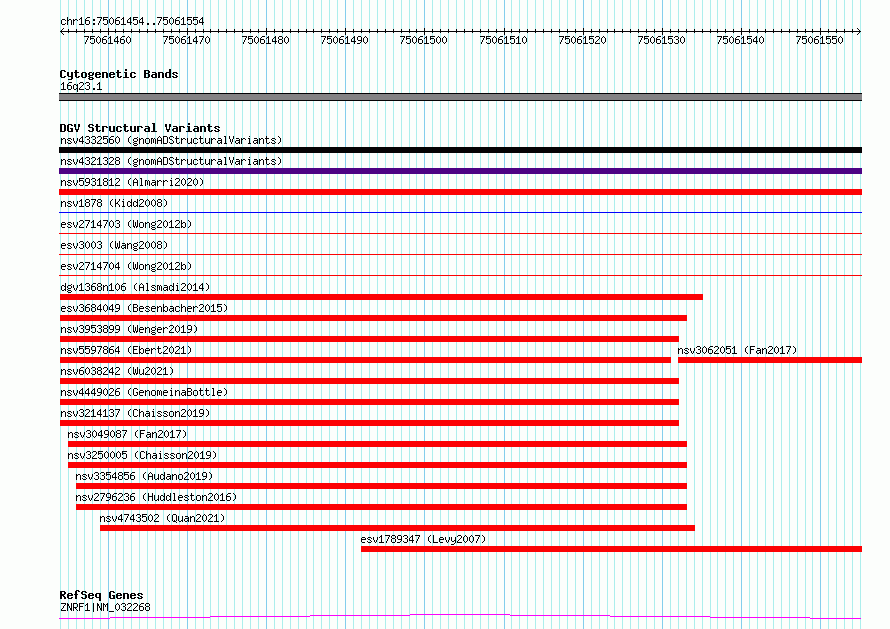
Task: Click nsv4743502 (Quan2021) label
Action: (162, 518)
